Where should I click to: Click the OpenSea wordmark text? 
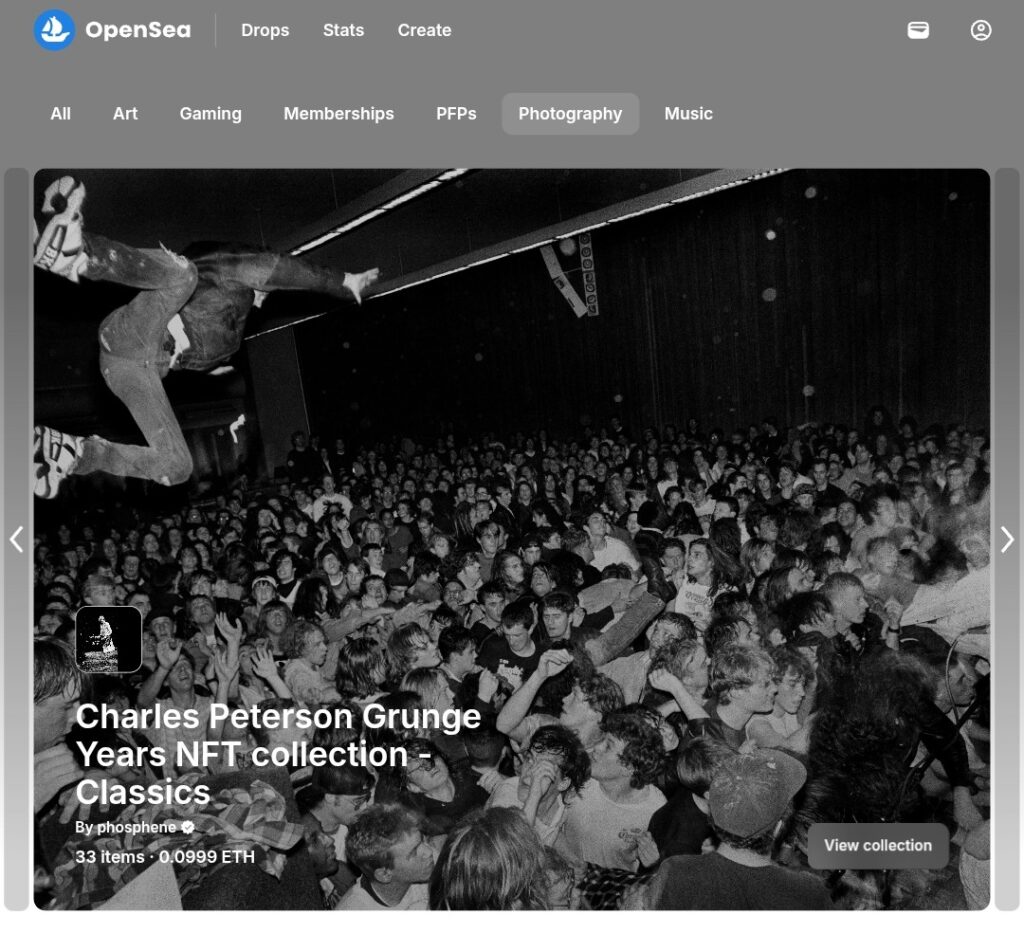click(x=138, y=30)
